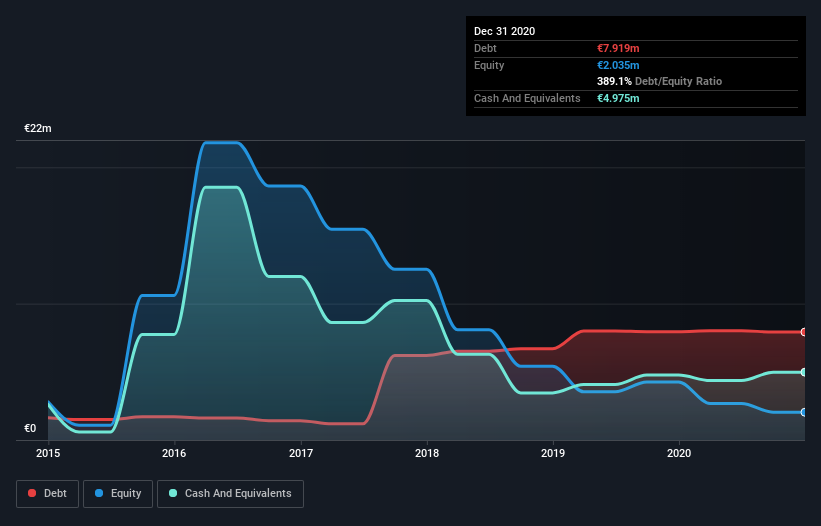Click the 2020 x-axis label
This screenshot has width=821, height=526.
[679, 453]
